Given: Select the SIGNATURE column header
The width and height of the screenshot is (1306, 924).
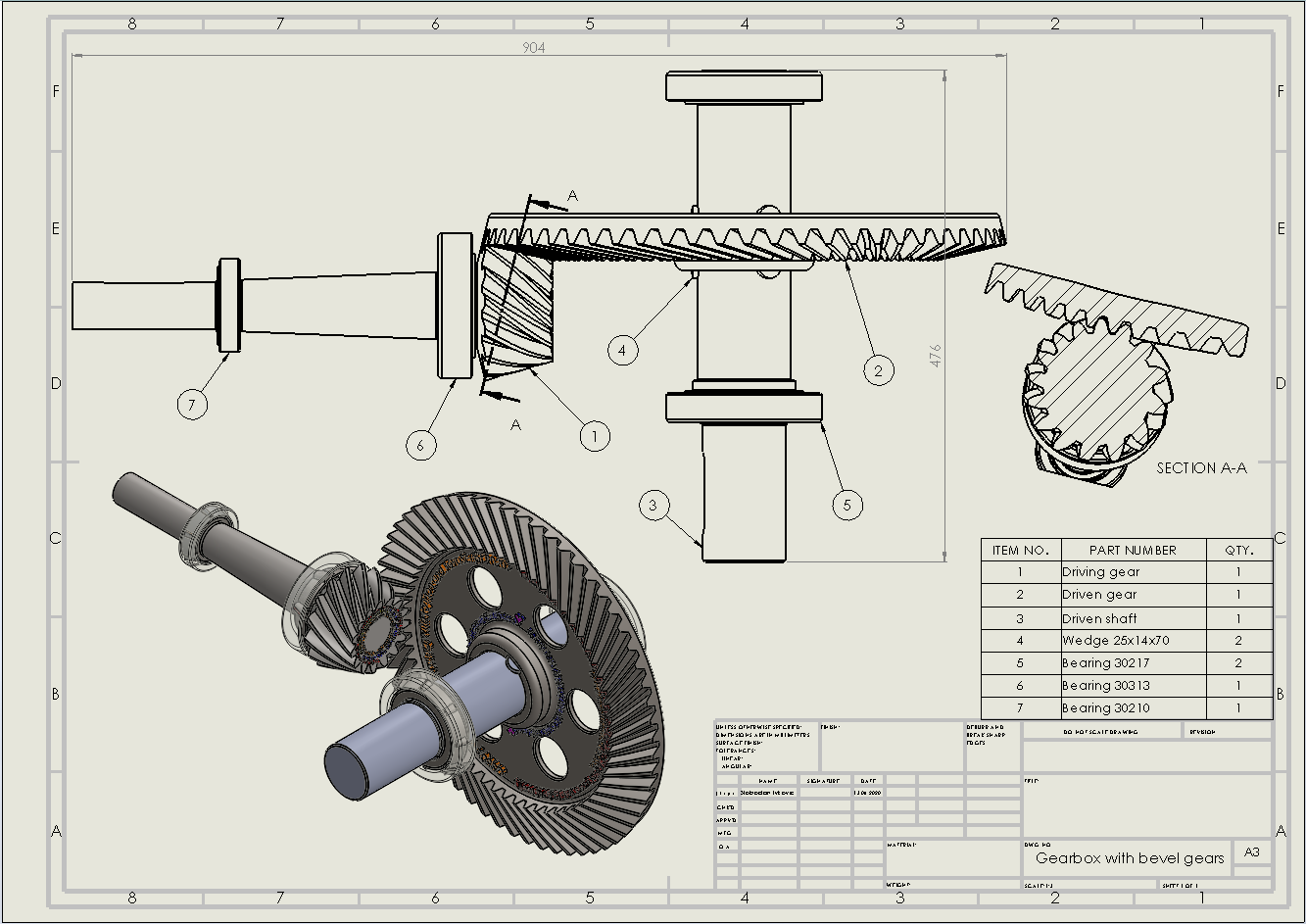Looking at the screenshot, I should 824,781.
